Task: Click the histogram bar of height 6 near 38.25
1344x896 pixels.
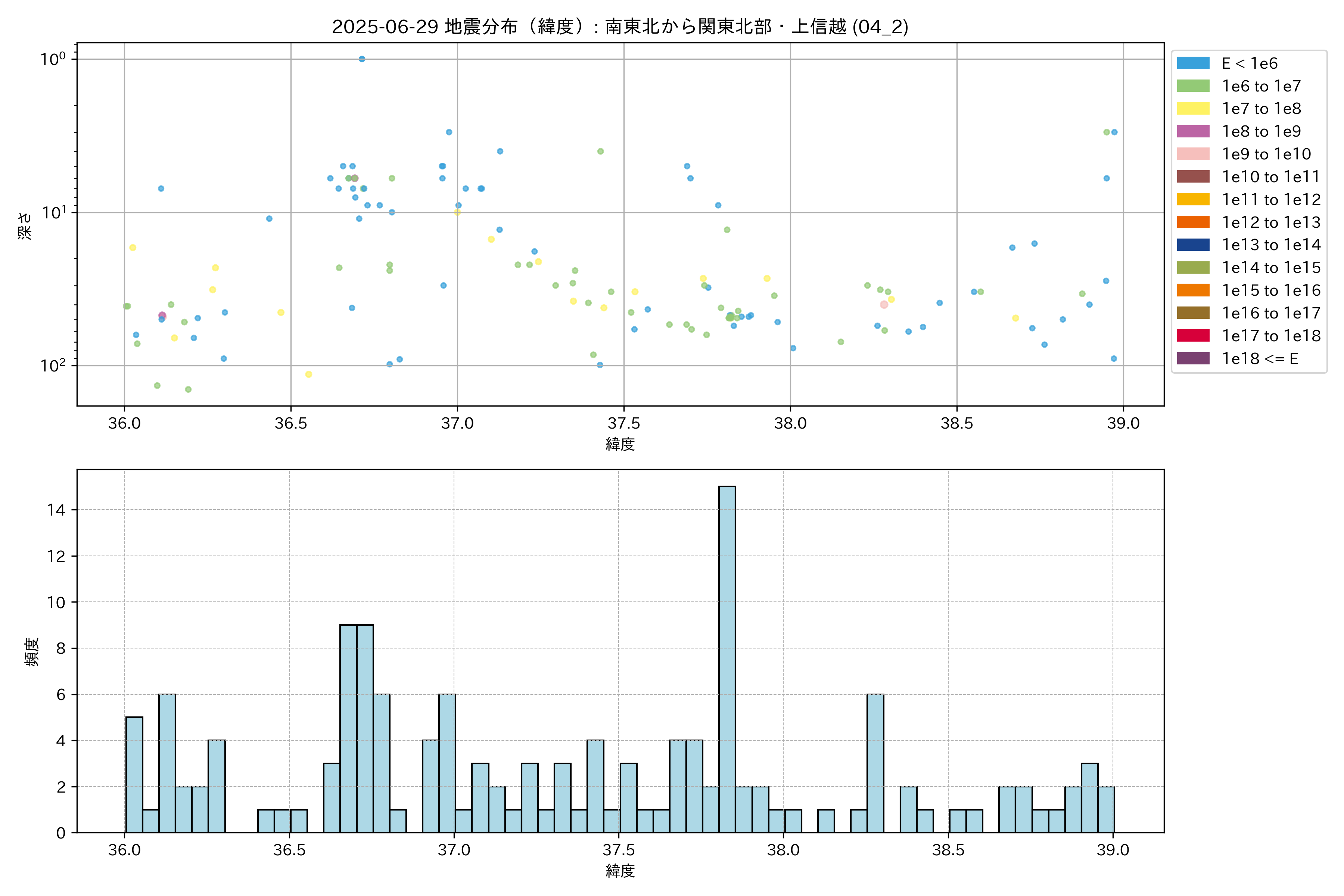Action: coord(875,763)
